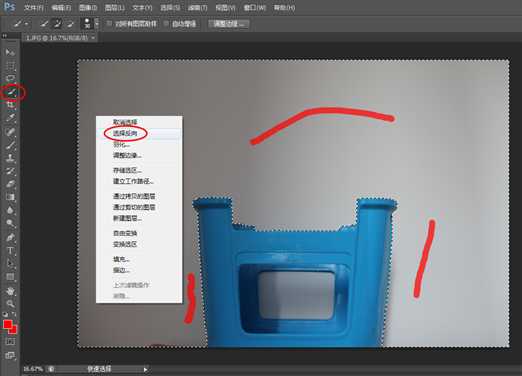Choose 变换选区 in context menu

point(139,244)
